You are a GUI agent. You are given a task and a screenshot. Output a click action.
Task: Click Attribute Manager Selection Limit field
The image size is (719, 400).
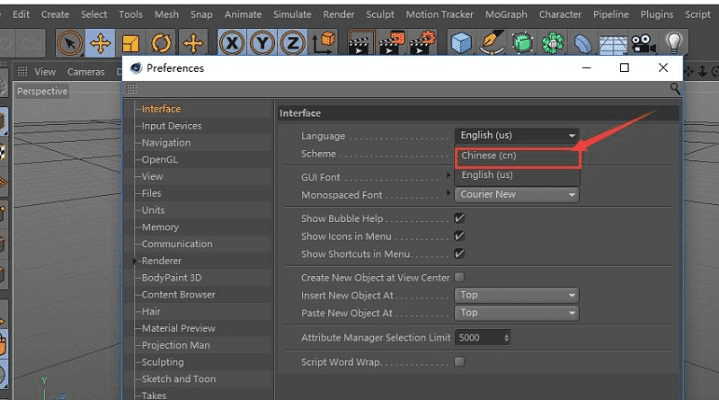pos(483,338)
